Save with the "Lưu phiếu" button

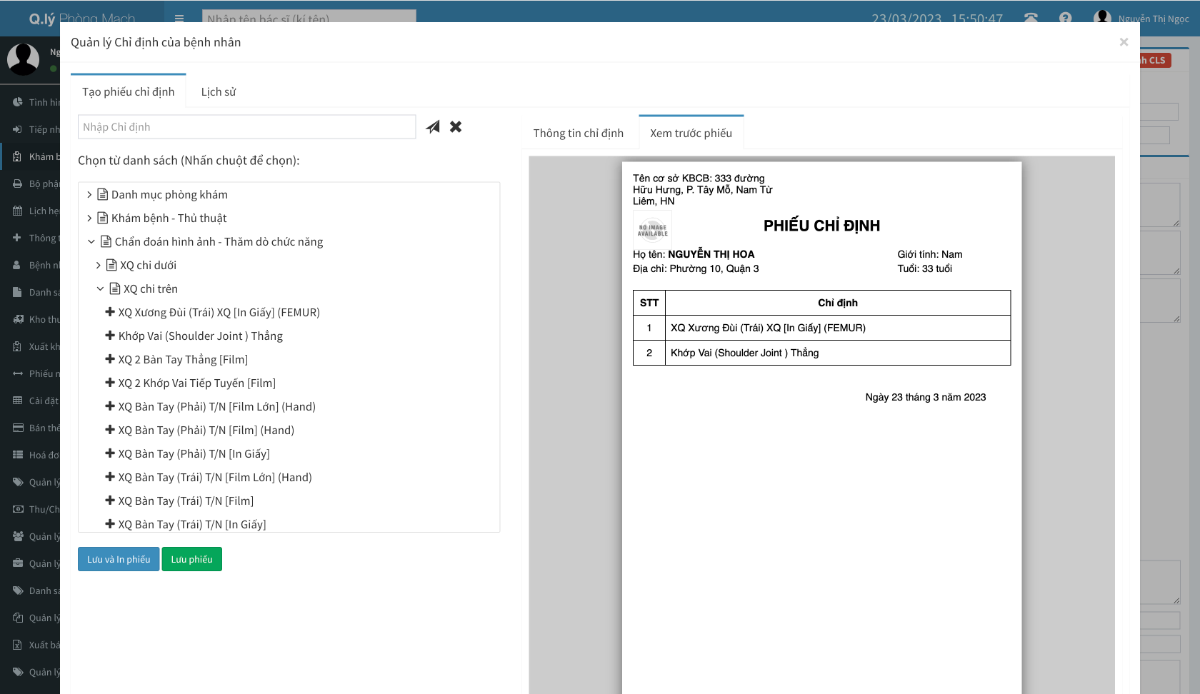click(191, 559)
